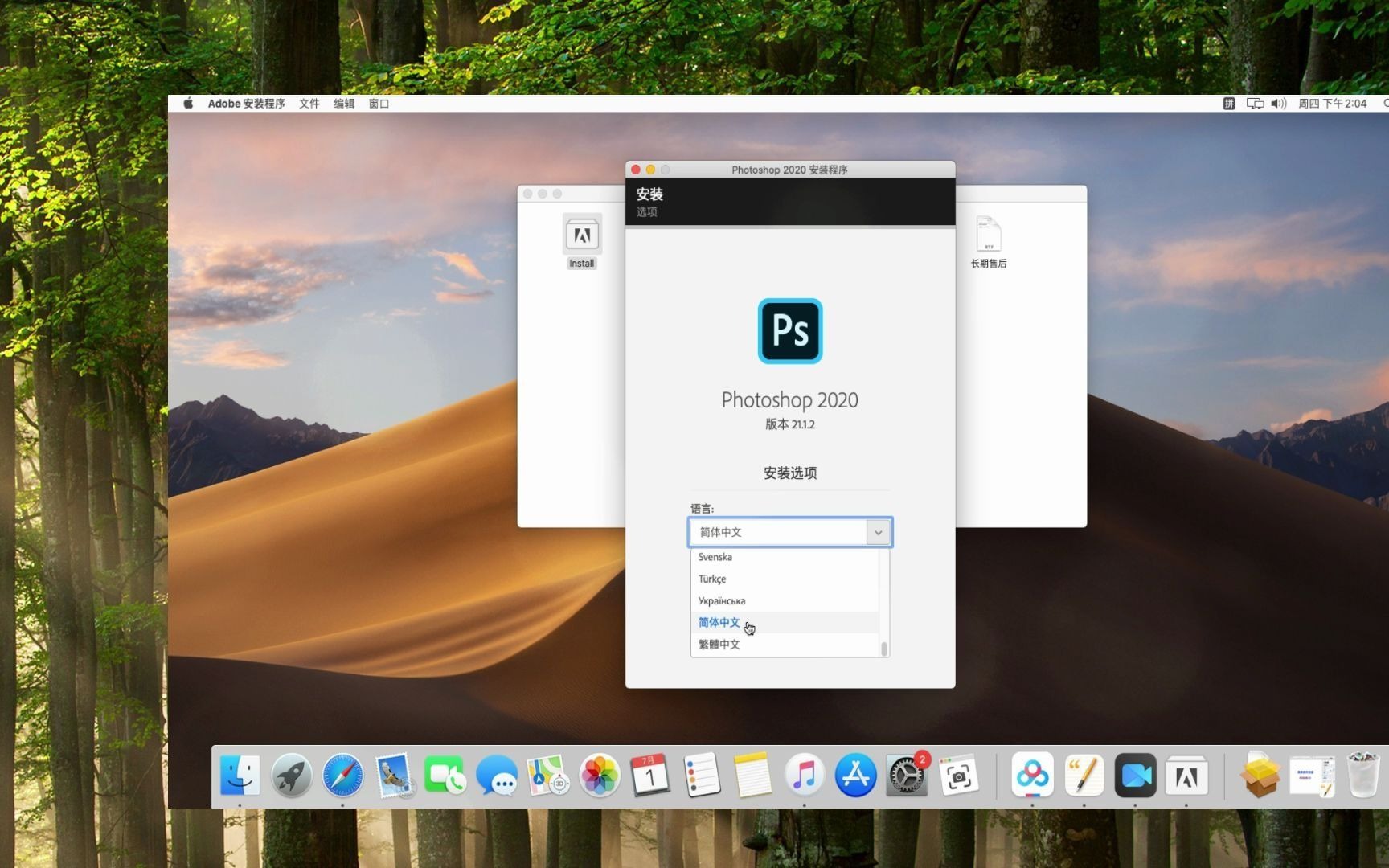This screenshot has height=868, width=1389.
Task: Click the Photoshop Ps logo
Action: coord(790,331)
